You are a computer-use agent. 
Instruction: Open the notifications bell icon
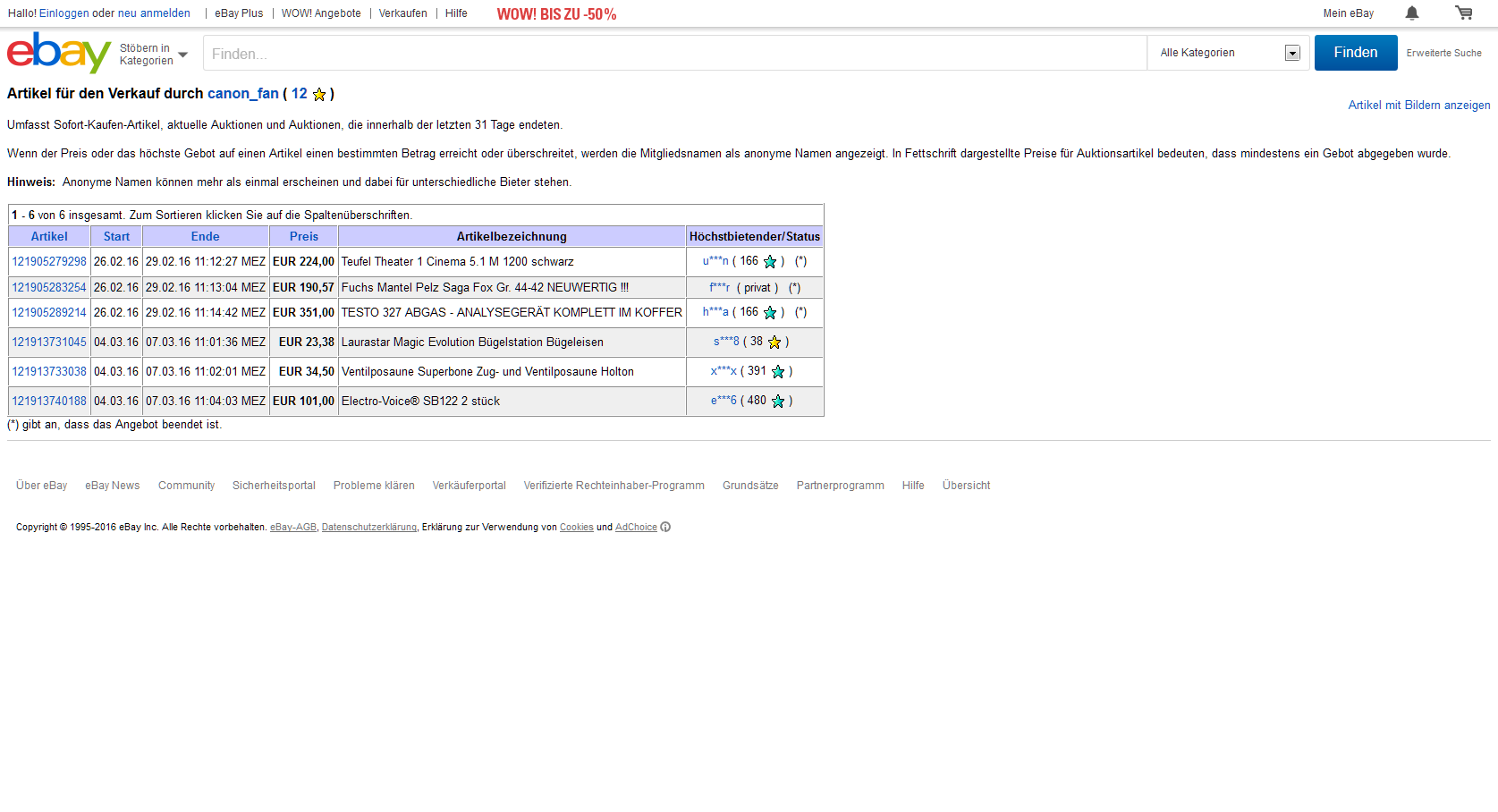[x=1412, y=13]
